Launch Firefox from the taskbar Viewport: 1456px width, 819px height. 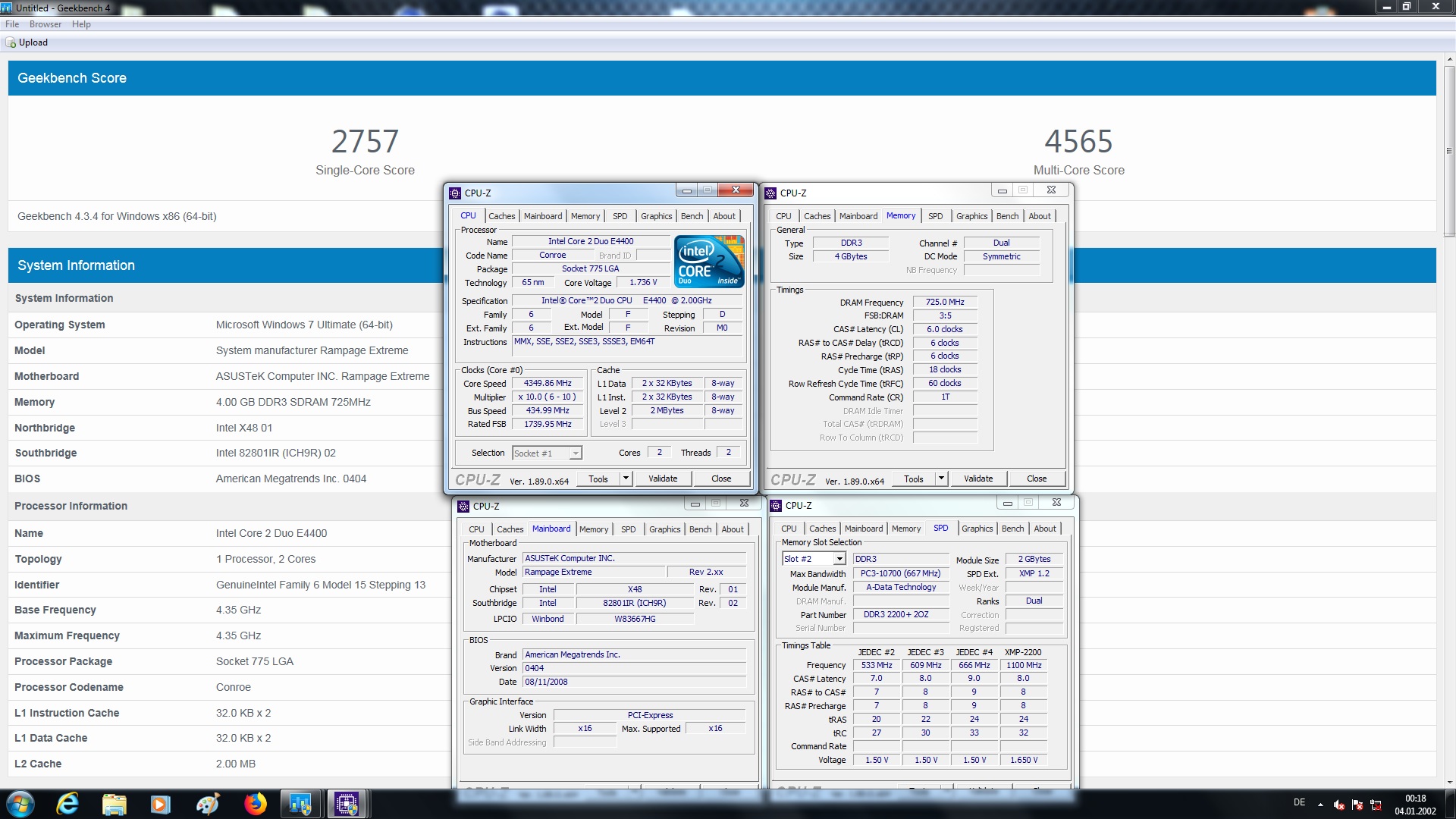click(256, 804)
